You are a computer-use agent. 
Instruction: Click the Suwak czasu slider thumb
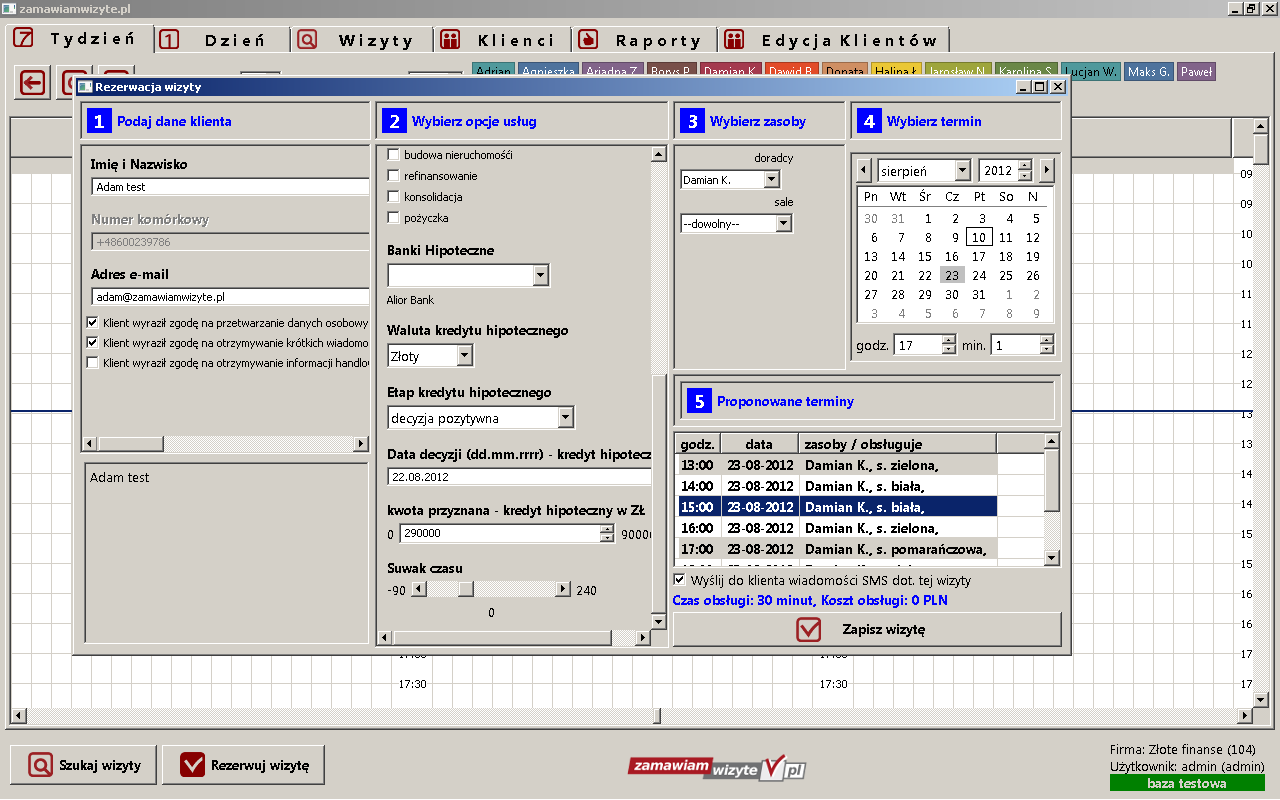coord(466,590)
